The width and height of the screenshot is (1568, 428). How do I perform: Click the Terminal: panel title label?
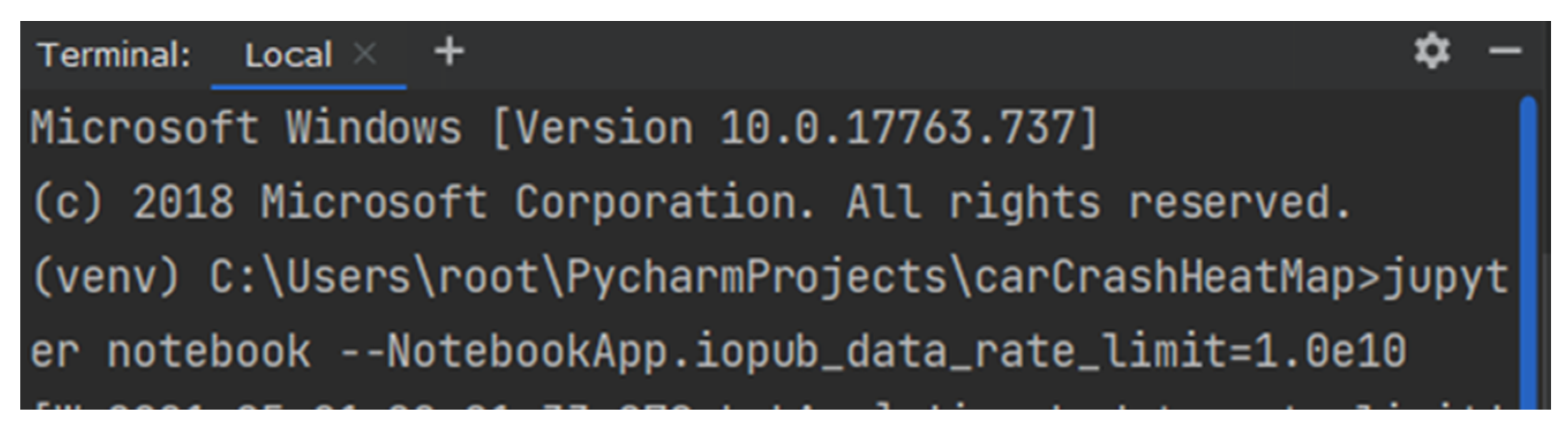click(x=114, y=55)
